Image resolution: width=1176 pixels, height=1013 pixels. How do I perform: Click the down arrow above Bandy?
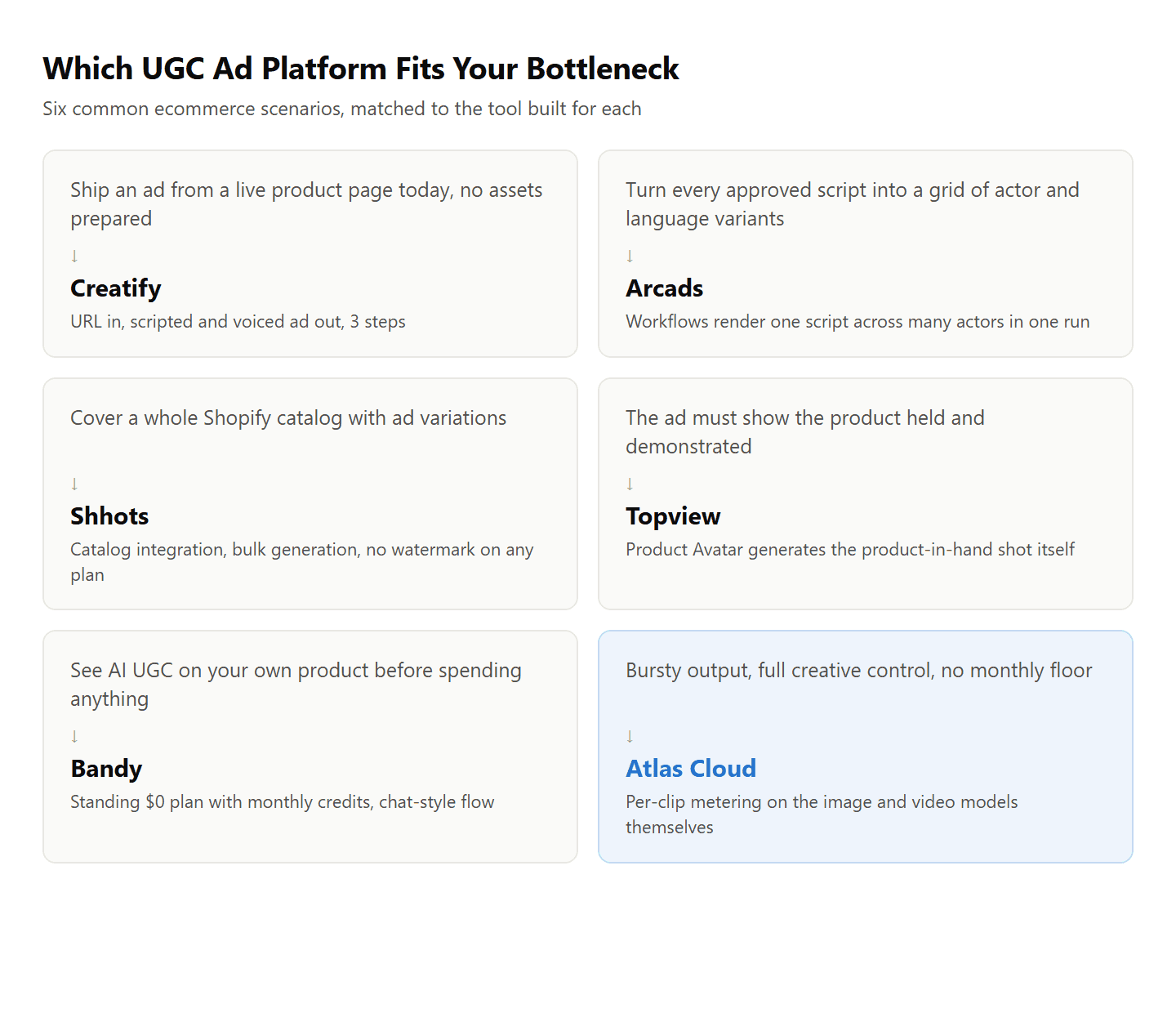tap(74, 737)
